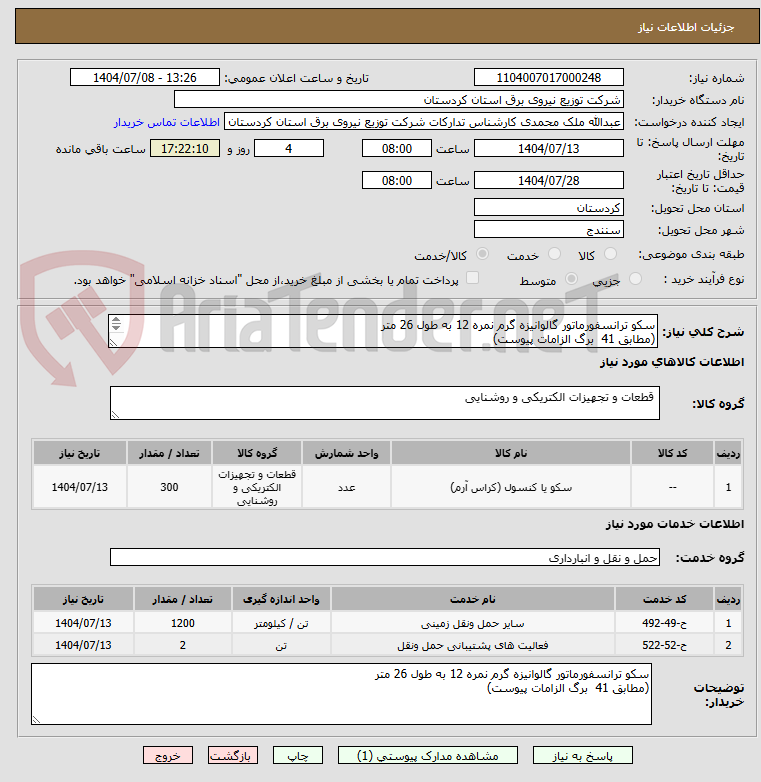The height and width of the screenshot is (782, 761).
Task: Click the شماره نیاز field 1104007017000248
Action: (x=549, y=78)
